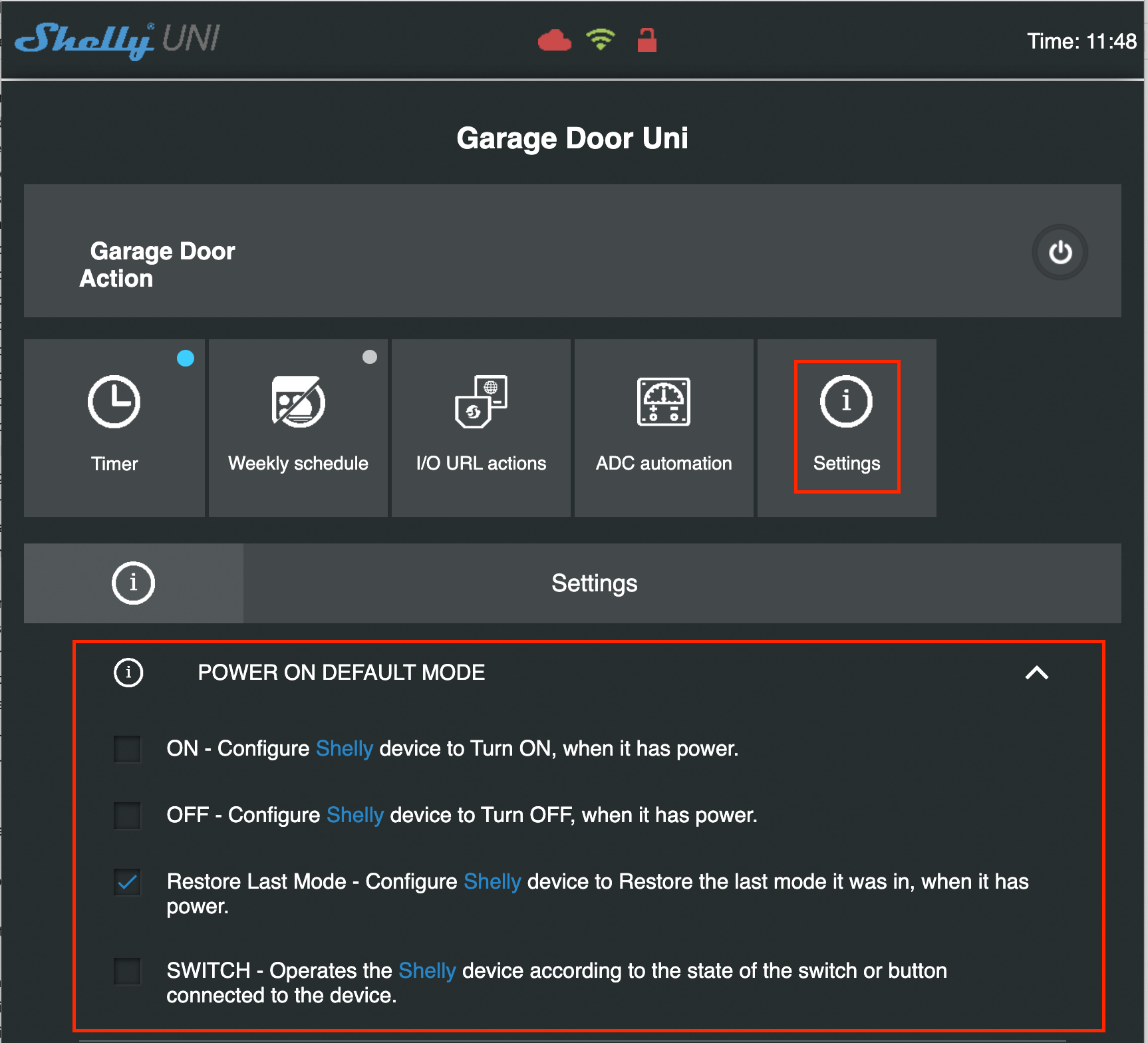Screen dimensions: 1148x1043
Task: Click the Power On Default Mode title
Action: pos(341,672)
